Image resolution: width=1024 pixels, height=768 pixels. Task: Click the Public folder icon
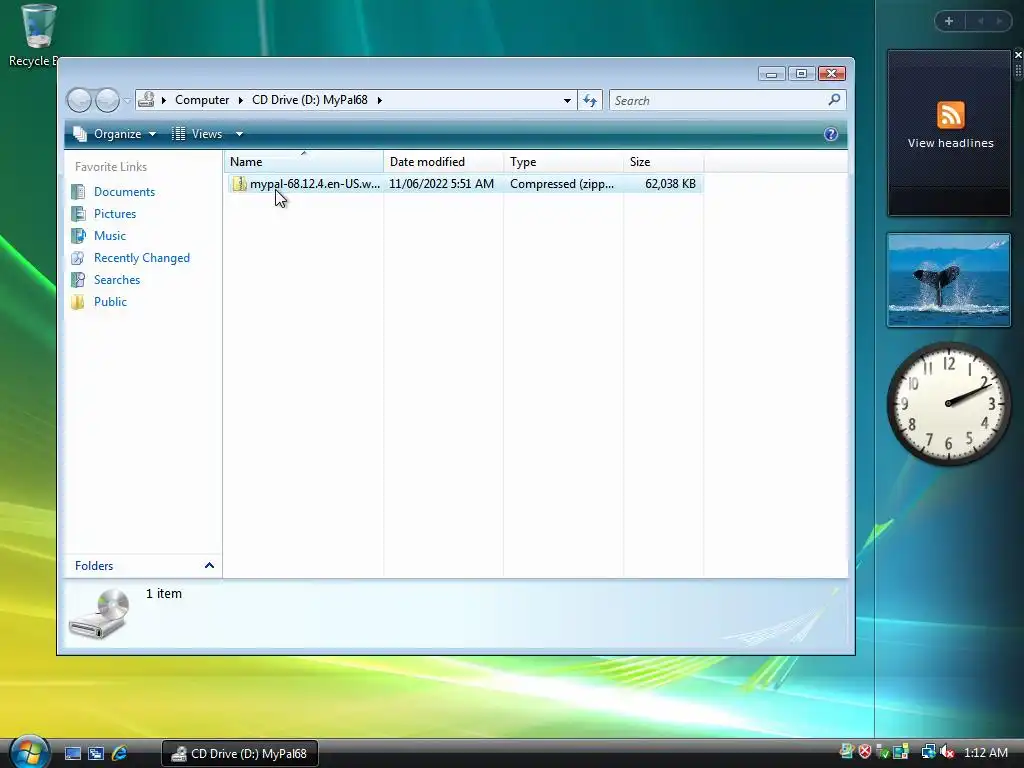click(78, 302)
